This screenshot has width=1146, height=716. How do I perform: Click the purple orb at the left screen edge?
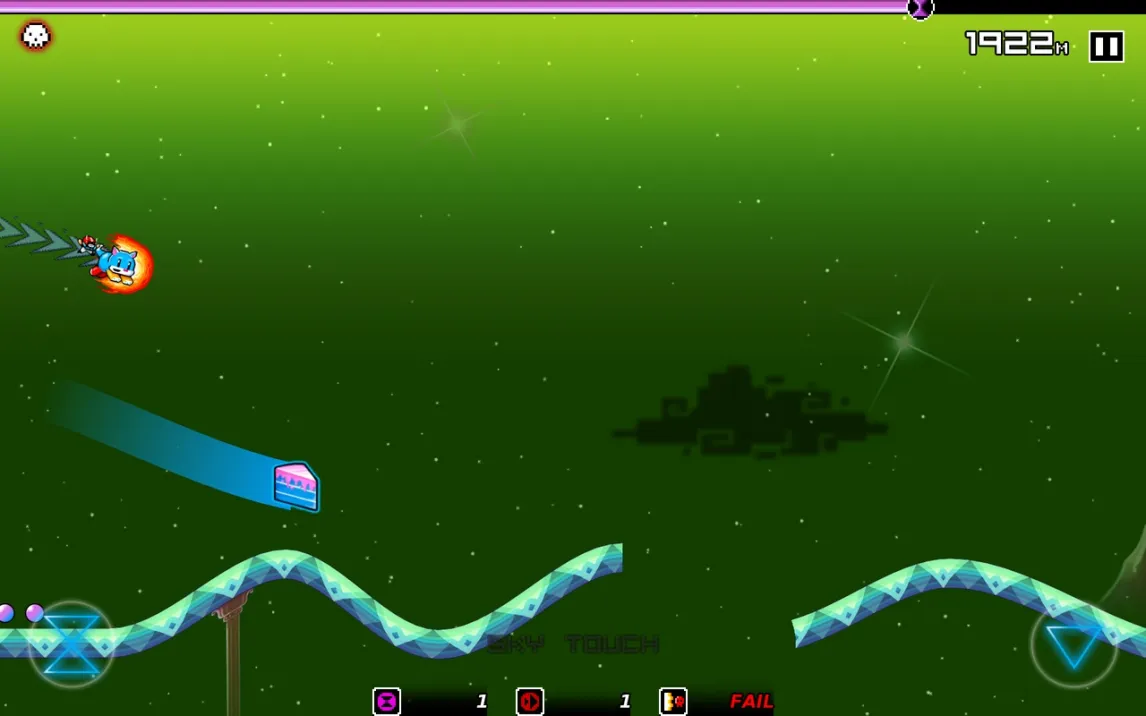coord(6,613)
